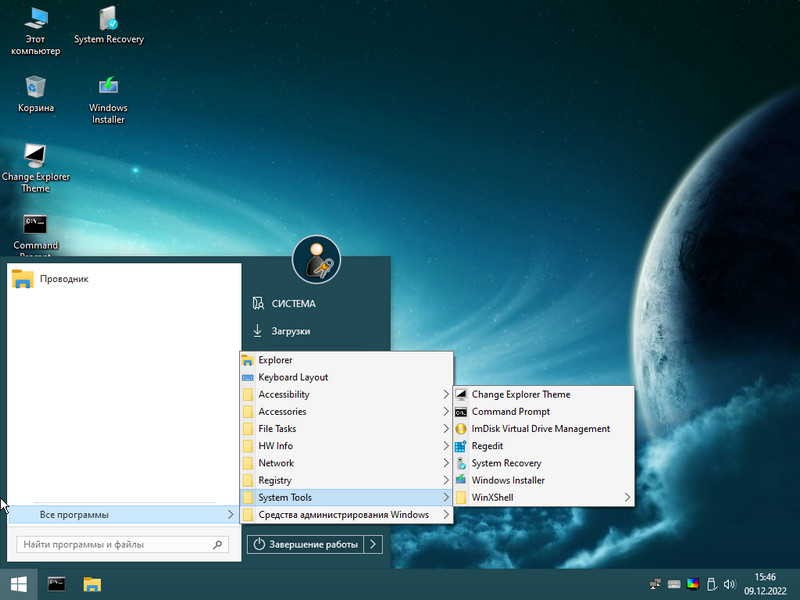
Task: Launch Explorer from the programs menu
Action: point(346,360)
